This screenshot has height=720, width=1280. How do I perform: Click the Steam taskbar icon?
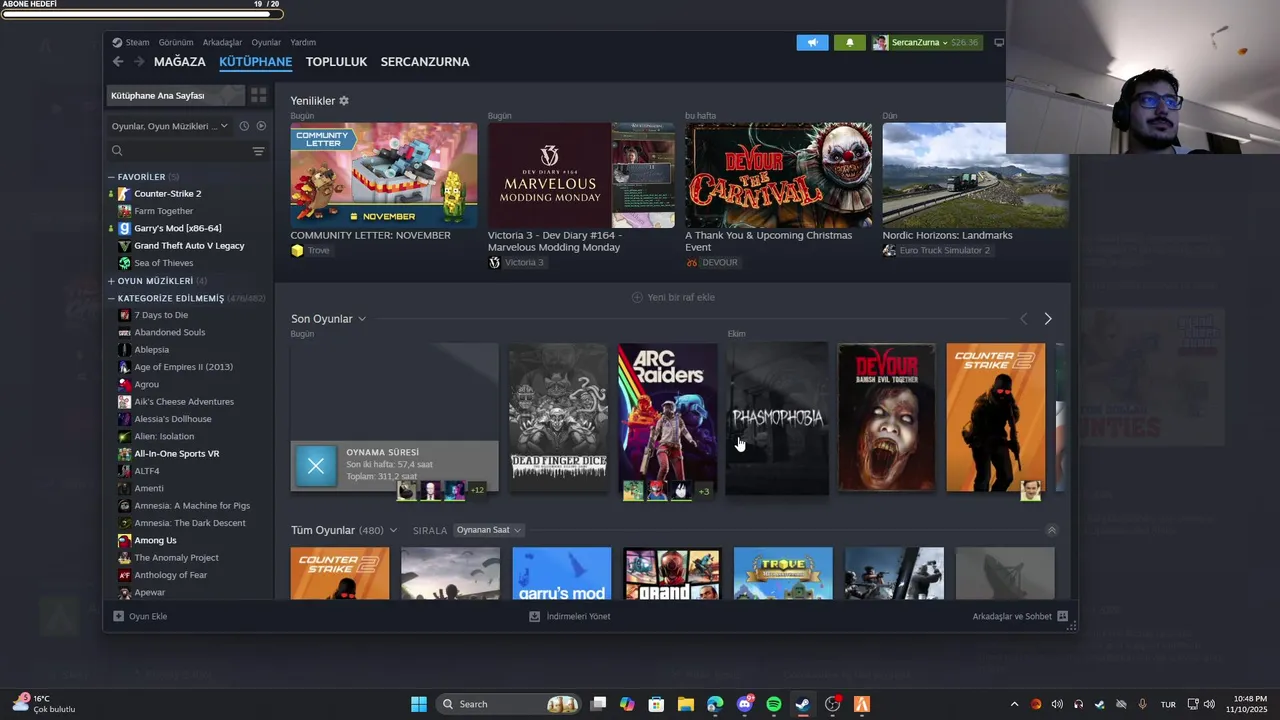[803, 704]
